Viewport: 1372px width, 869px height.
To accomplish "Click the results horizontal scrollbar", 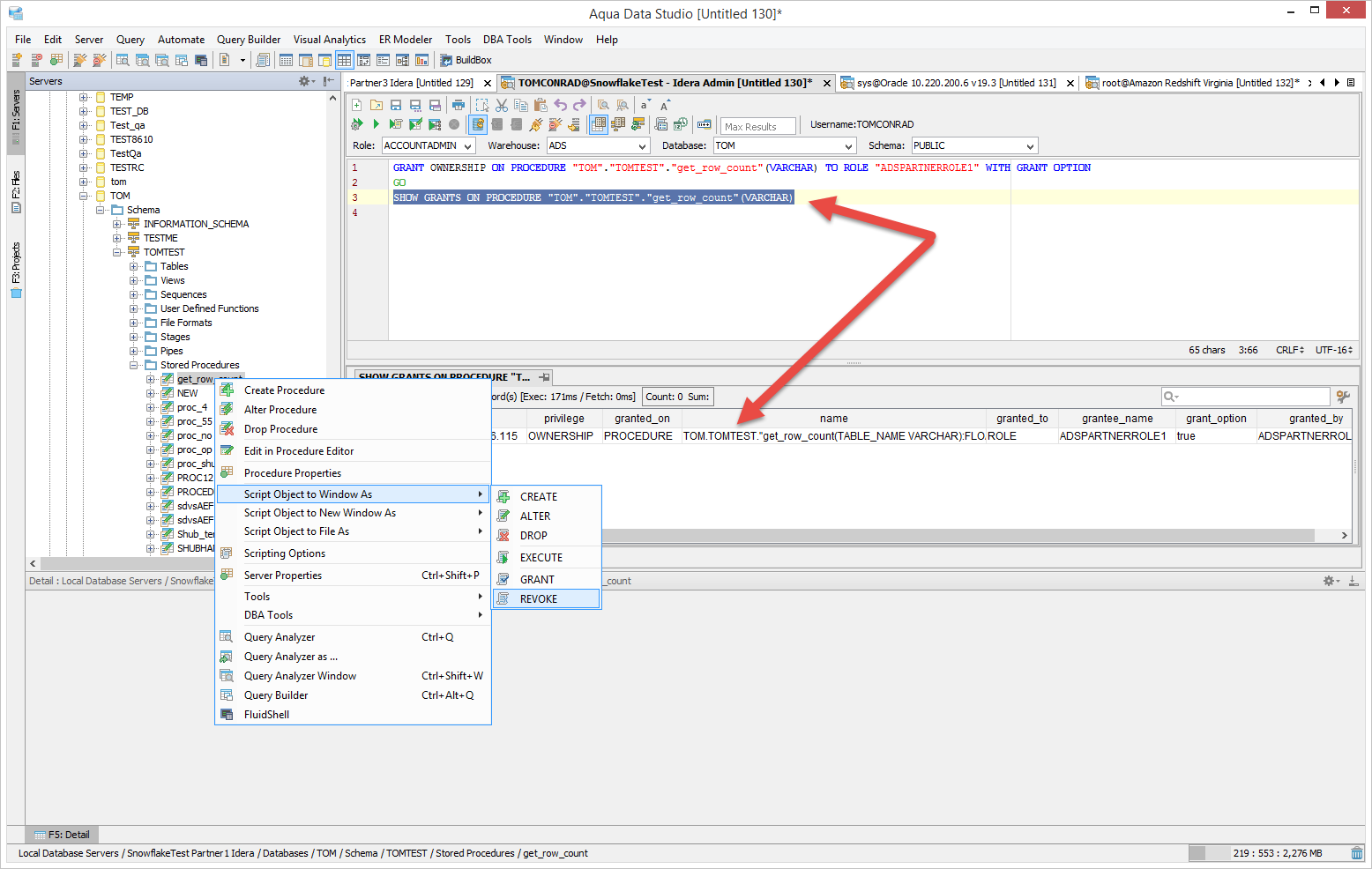I will [957, 535].
